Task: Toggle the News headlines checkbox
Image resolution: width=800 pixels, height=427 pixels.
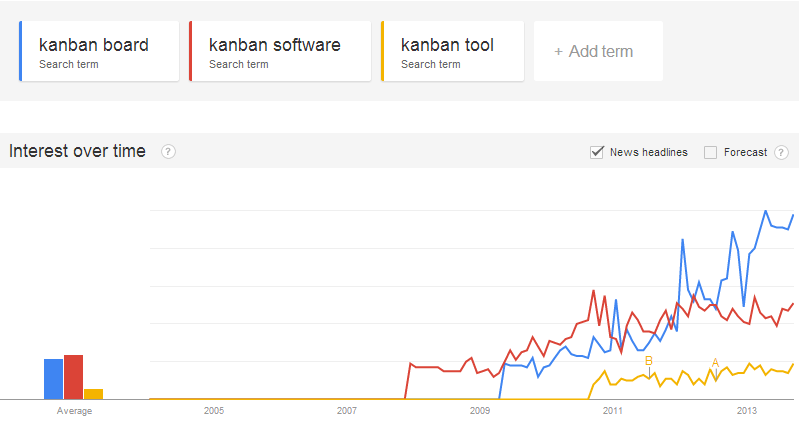Action: tap(597, 152)
